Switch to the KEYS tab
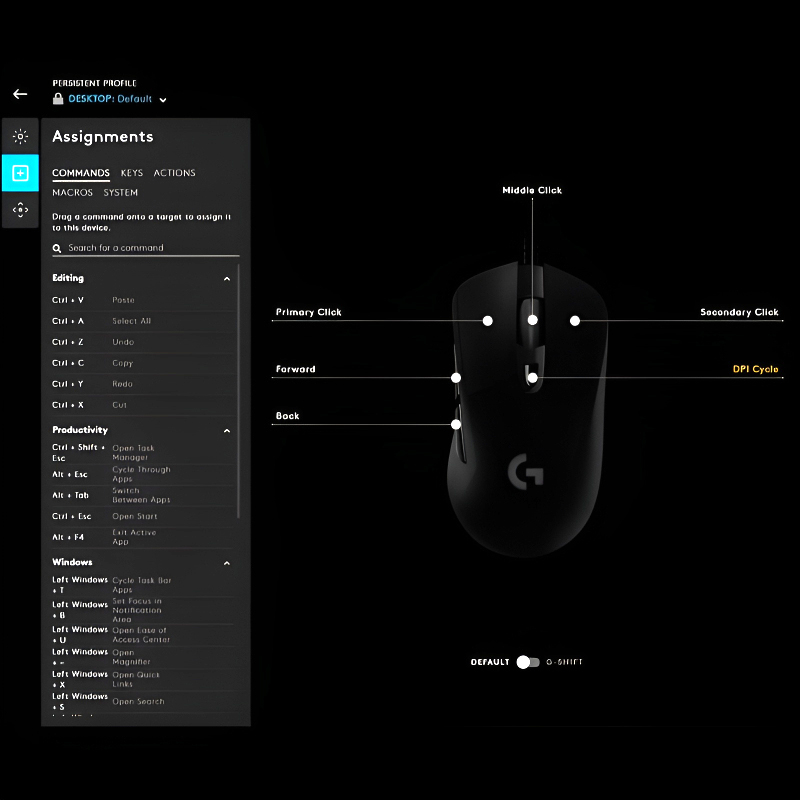This screenshot has height=800, width=800. [x=132, y=173]
